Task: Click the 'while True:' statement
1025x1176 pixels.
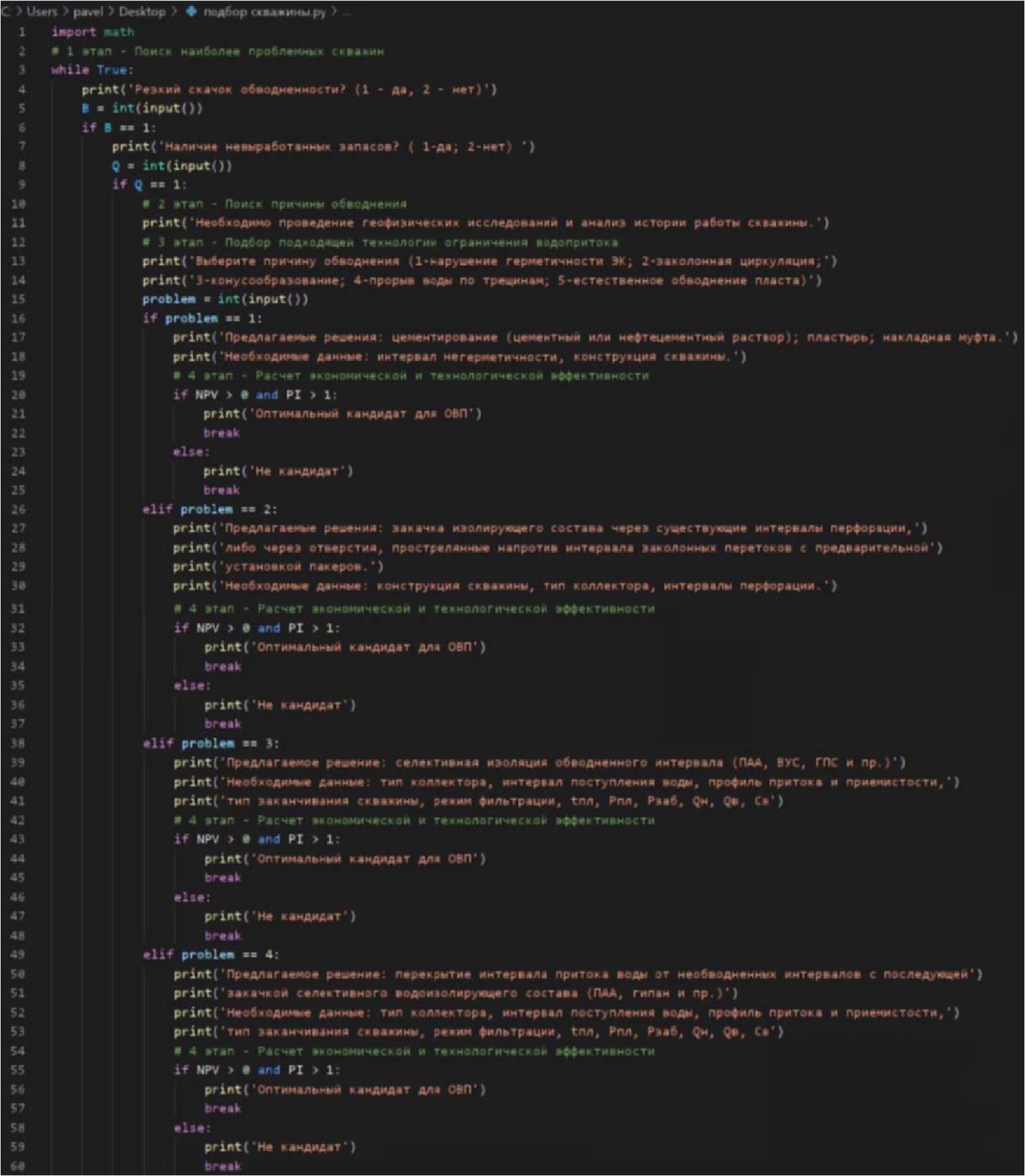Action: (x=92, y=70)
